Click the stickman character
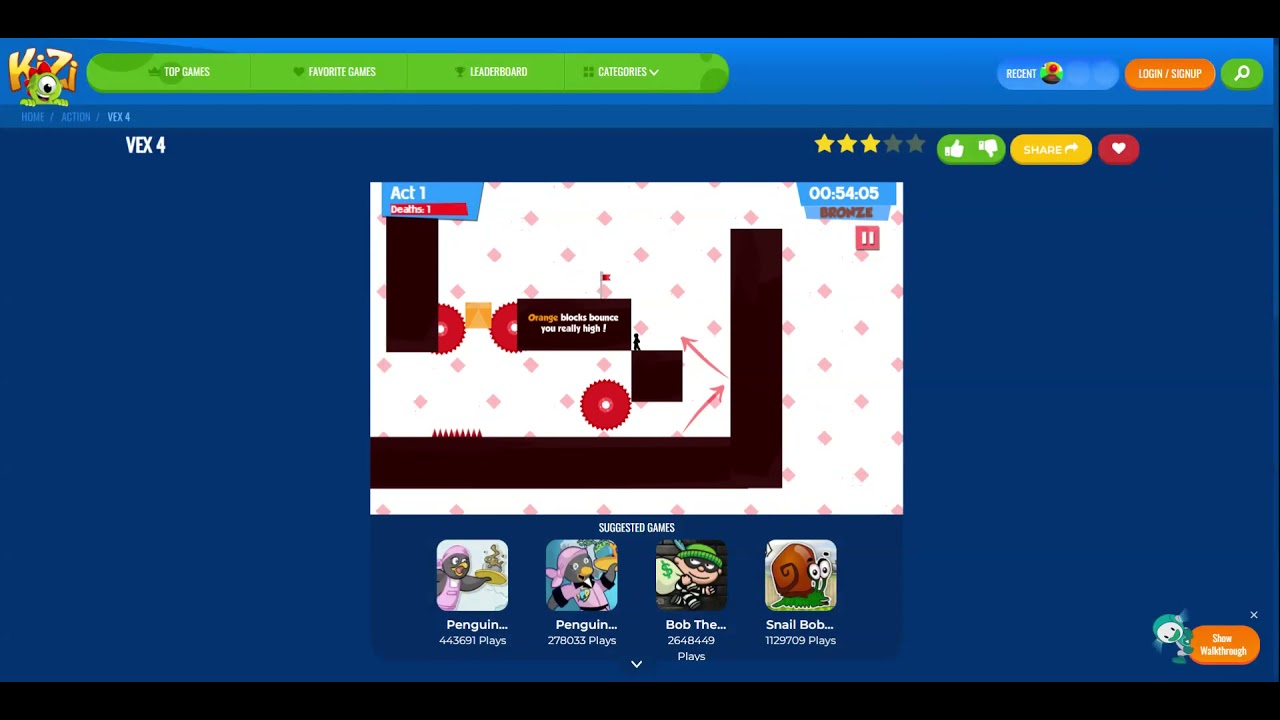Viewport: 1280px width, 720px height. tap(636, 342)
